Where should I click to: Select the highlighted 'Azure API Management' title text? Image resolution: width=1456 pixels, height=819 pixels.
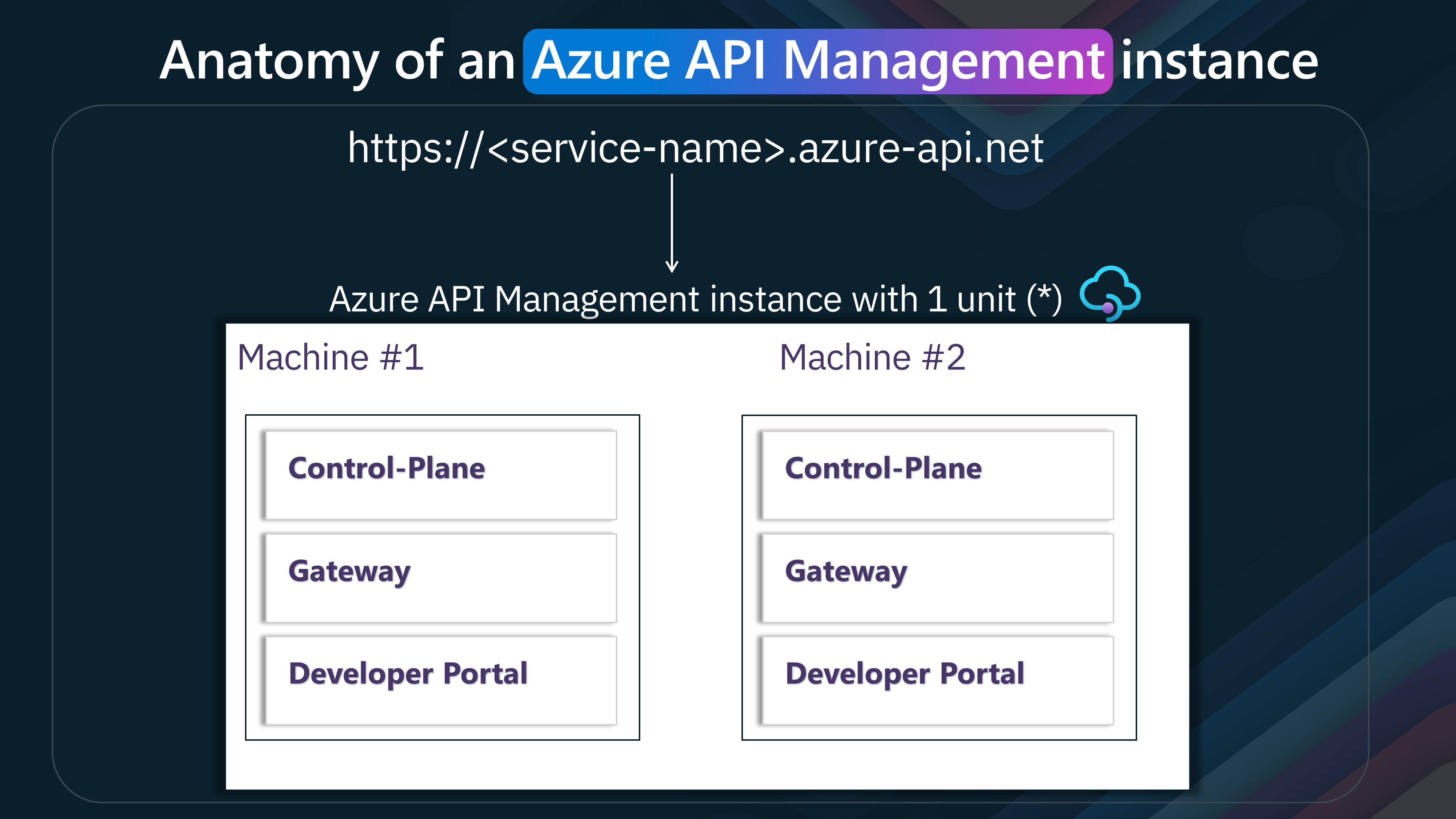817,61
